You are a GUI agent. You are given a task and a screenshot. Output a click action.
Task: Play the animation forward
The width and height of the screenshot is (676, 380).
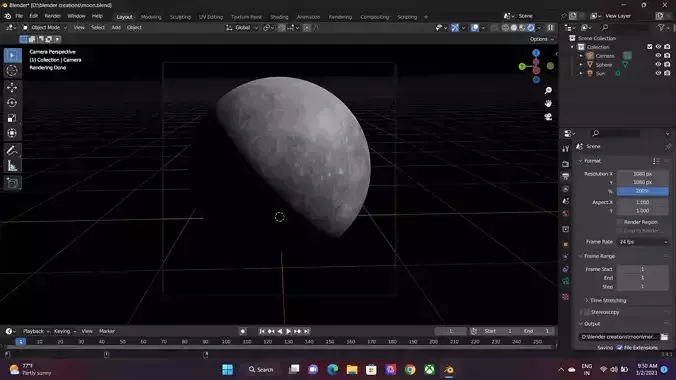[288, 331]
